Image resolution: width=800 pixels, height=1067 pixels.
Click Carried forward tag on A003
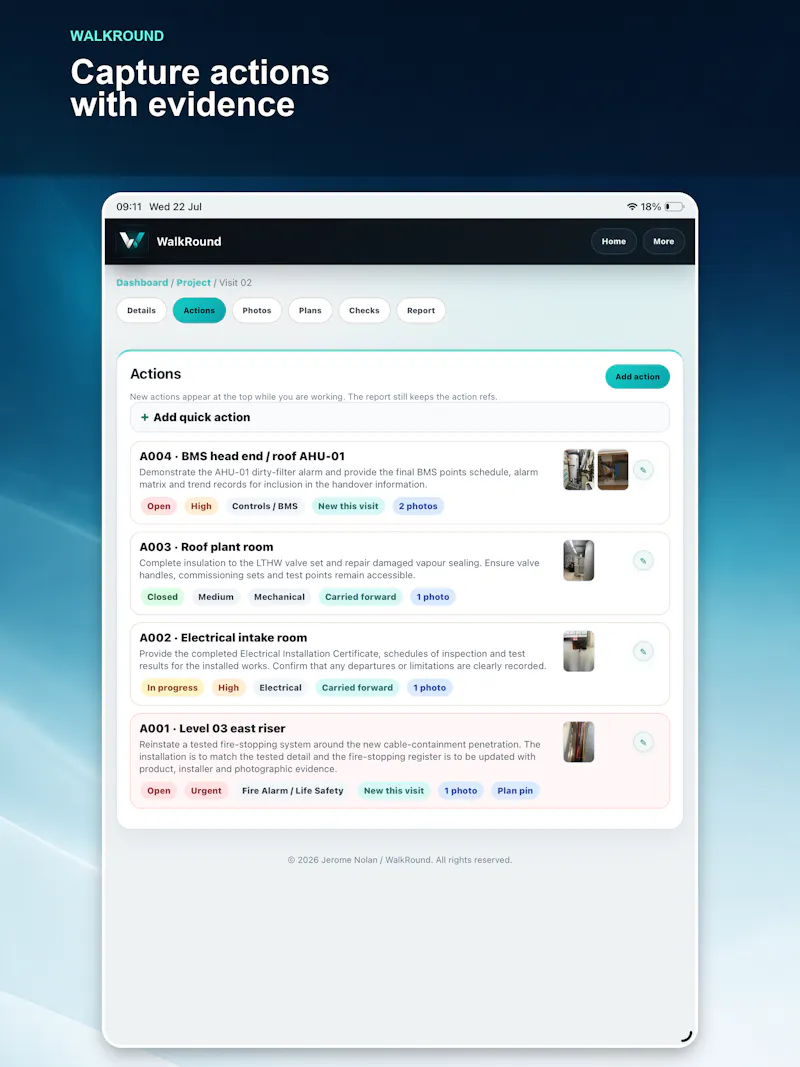(x=361, y=597)
